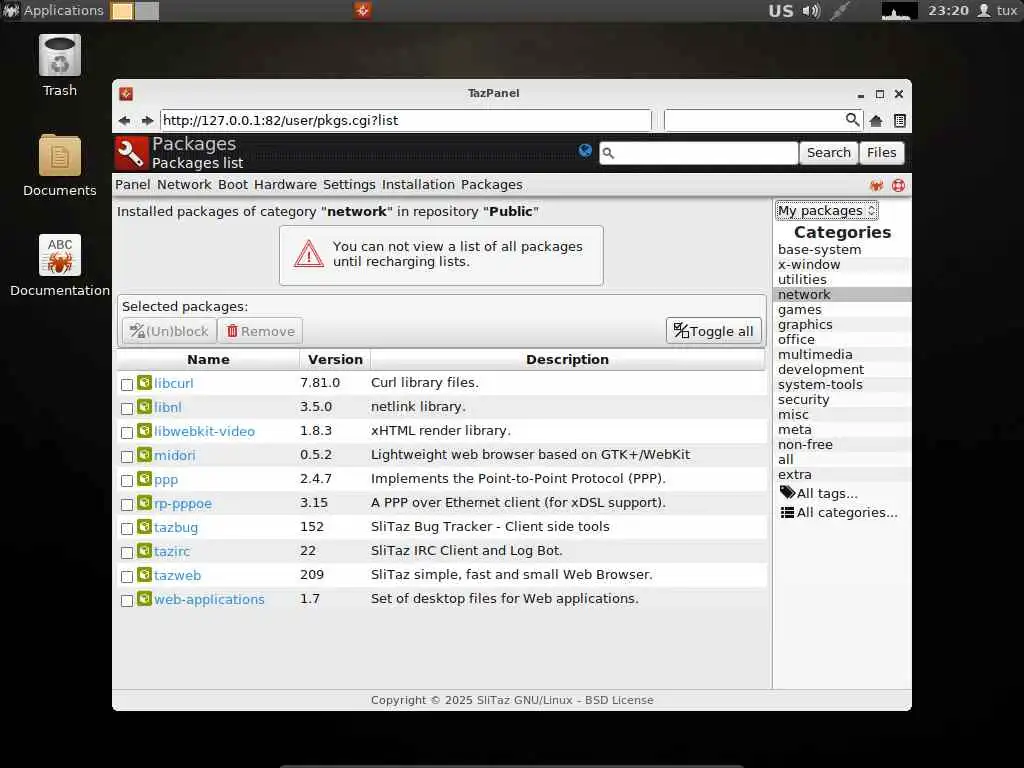Click the Remove button
The image size is (1024, 768).
click(261, 331)
